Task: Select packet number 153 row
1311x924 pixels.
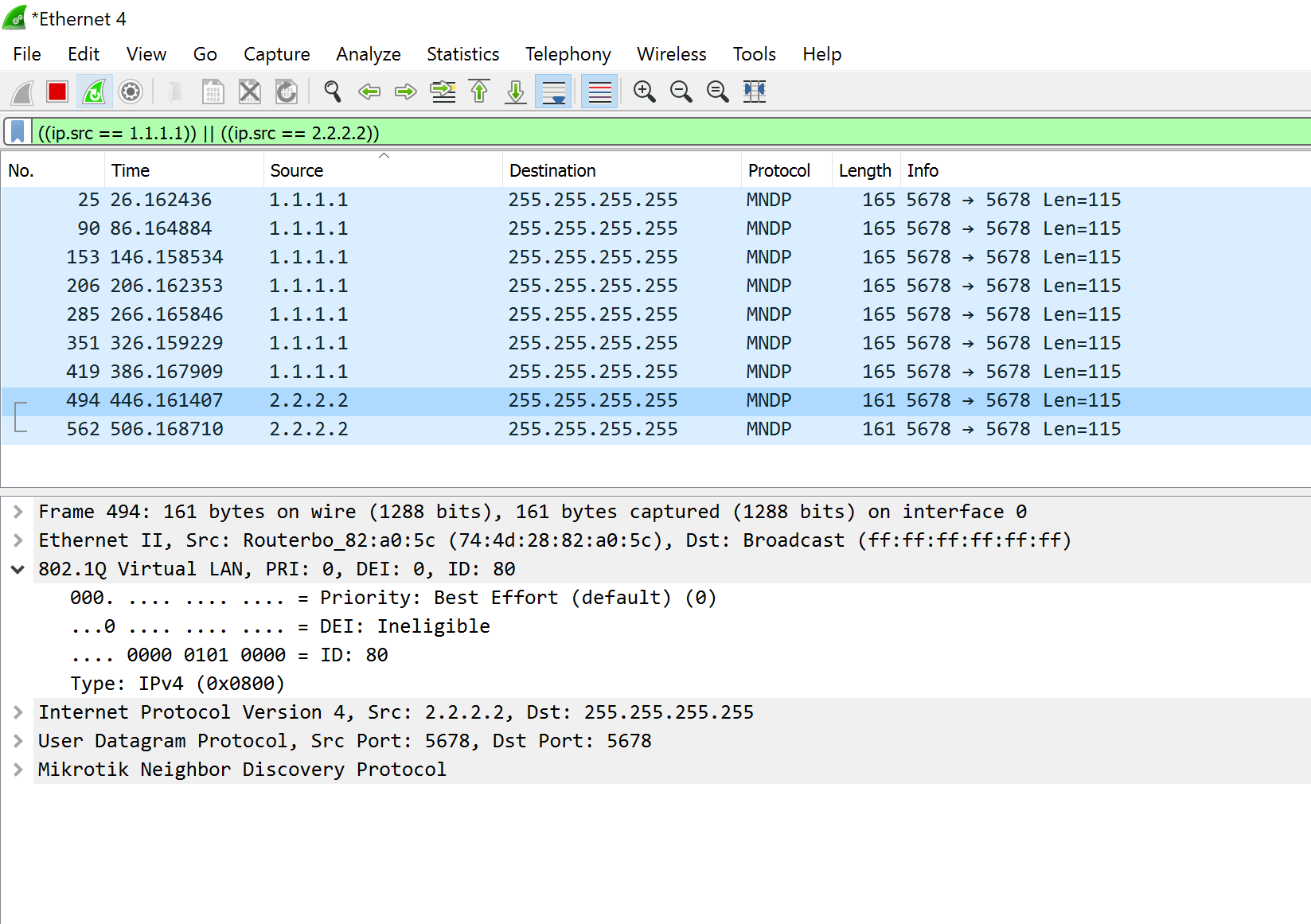Action: point(656,257)
